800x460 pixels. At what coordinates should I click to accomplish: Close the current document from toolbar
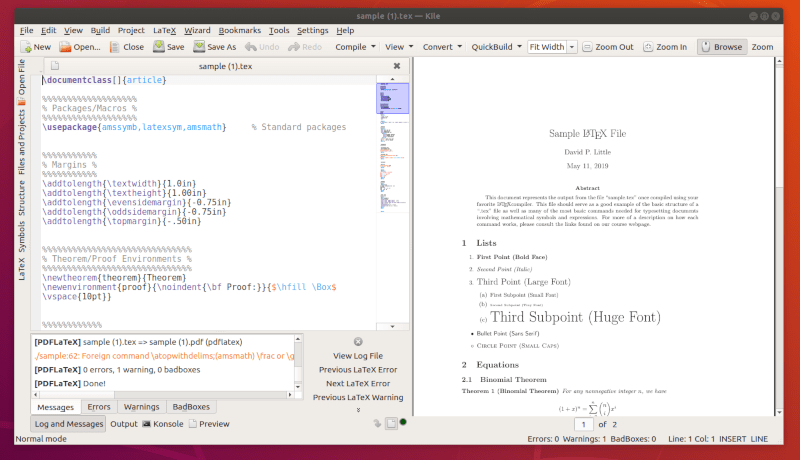[x=127, y=47]
